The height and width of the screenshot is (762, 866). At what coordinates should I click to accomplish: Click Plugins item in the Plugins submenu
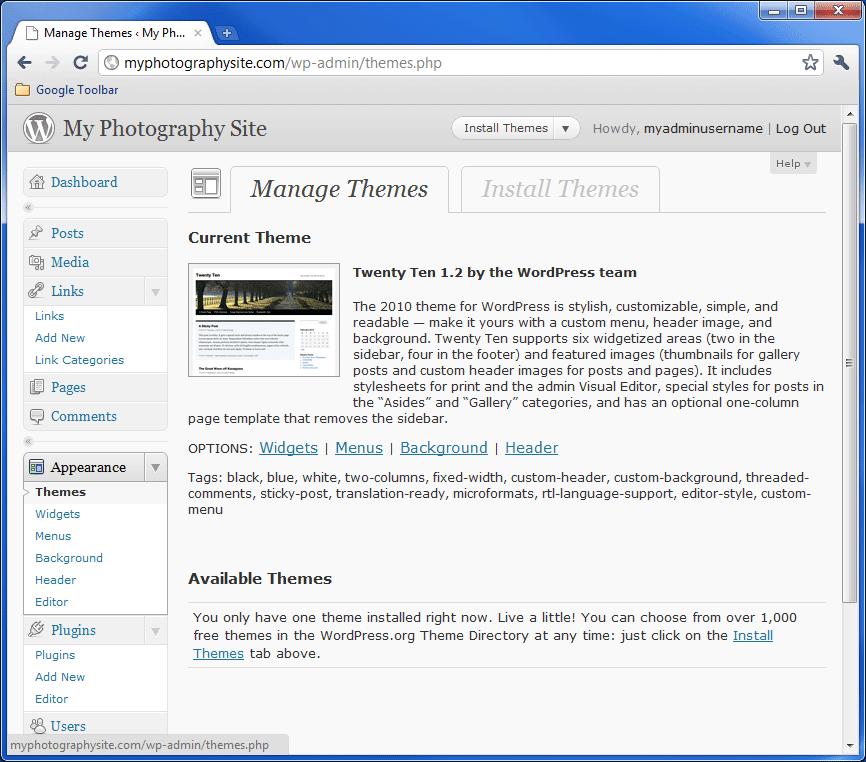click(x=55, y=655)
